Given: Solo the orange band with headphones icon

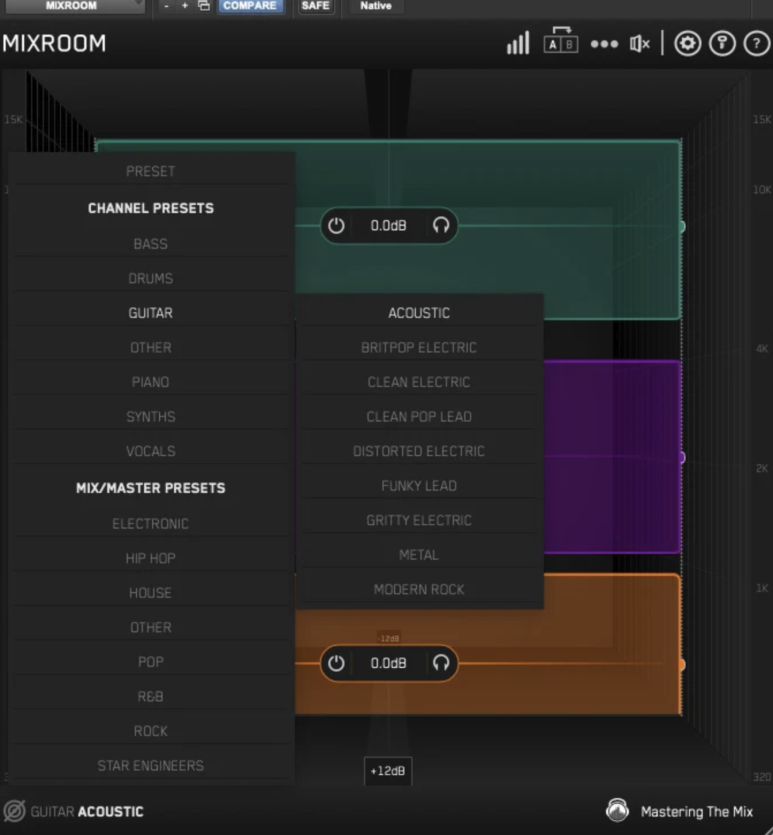Looking at the screenshot, I should click(441, 663).
